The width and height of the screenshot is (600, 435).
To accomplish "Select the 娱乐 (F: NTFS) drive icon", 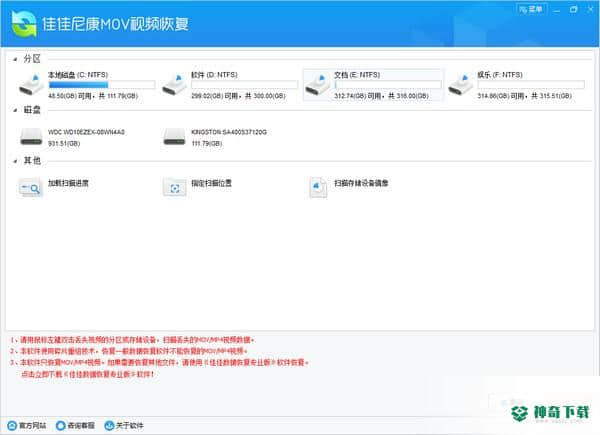I will (460, 85).
